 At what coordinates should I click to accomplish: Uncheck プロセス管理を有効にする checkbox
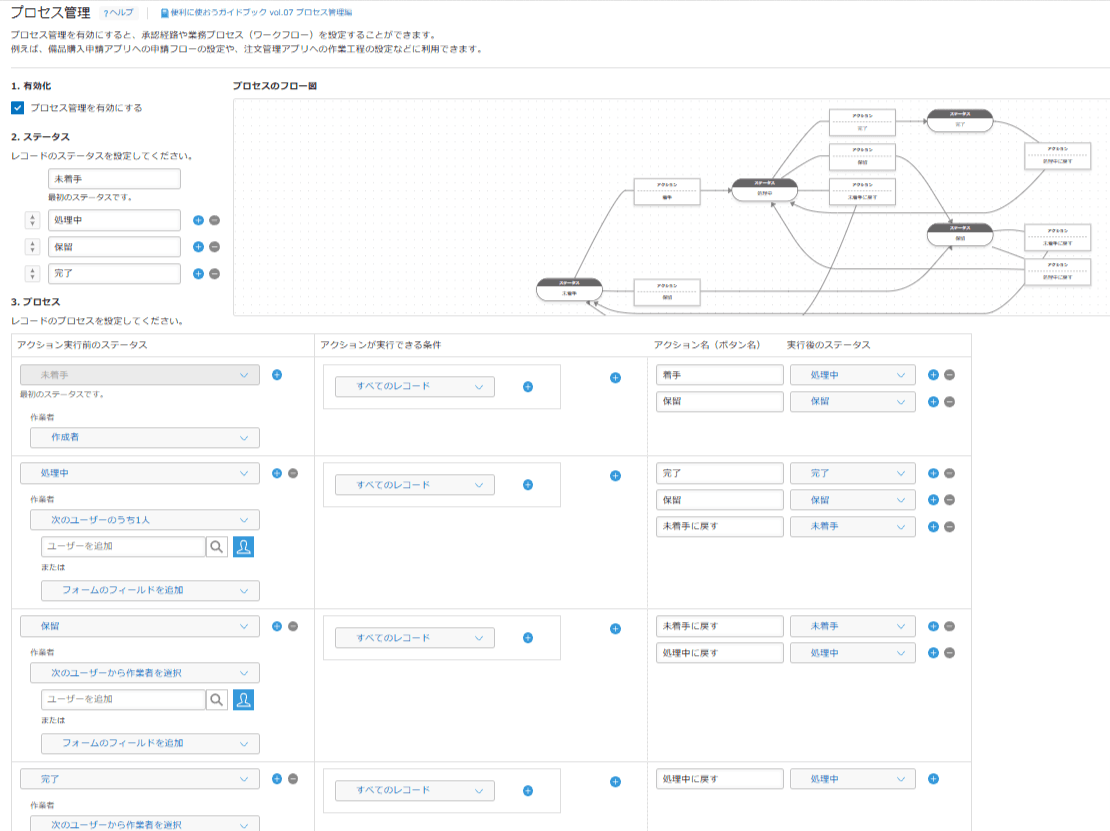(x=18, y=108)
